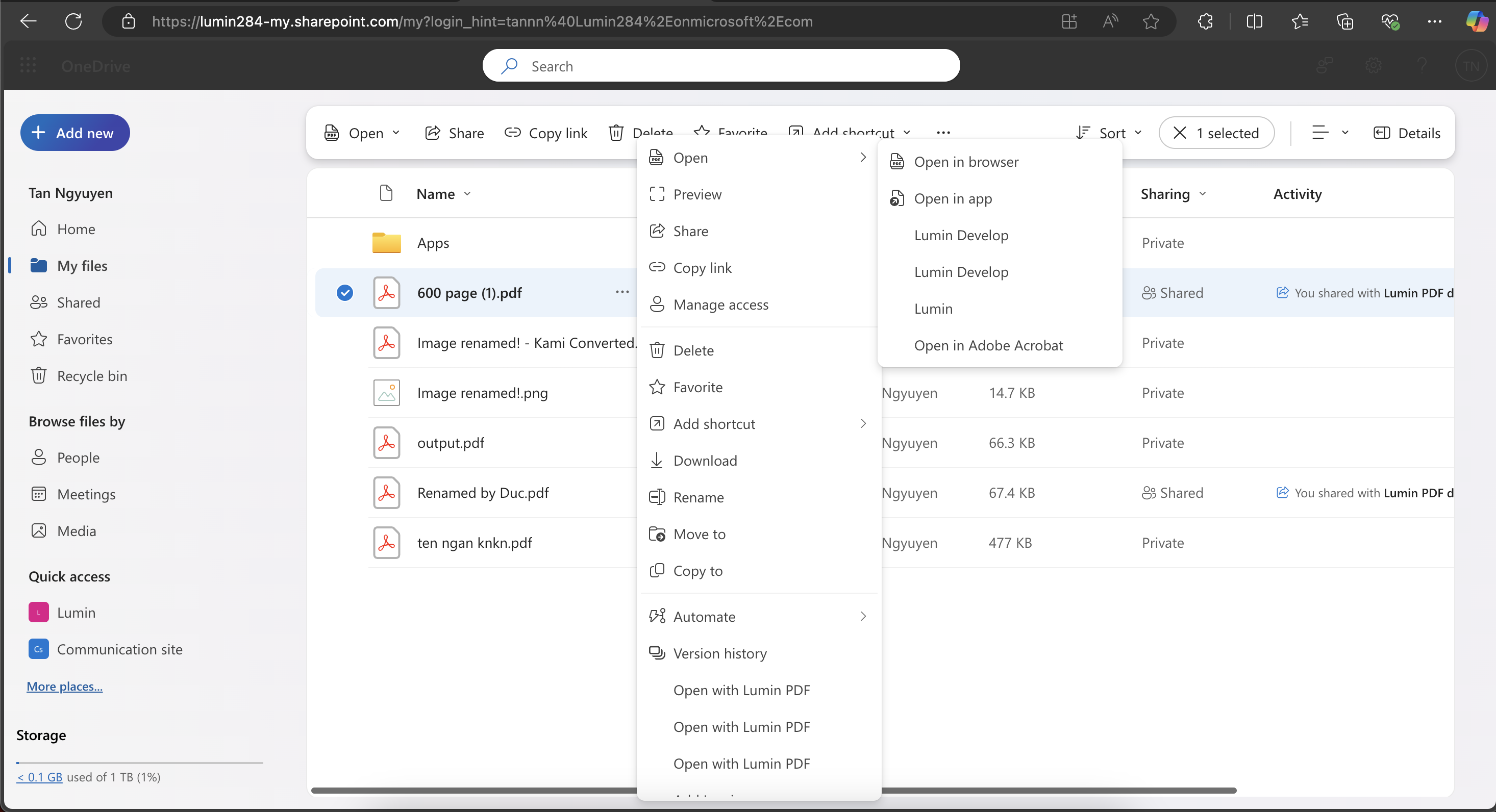Choose Move to in context menu

click(758, 534)
